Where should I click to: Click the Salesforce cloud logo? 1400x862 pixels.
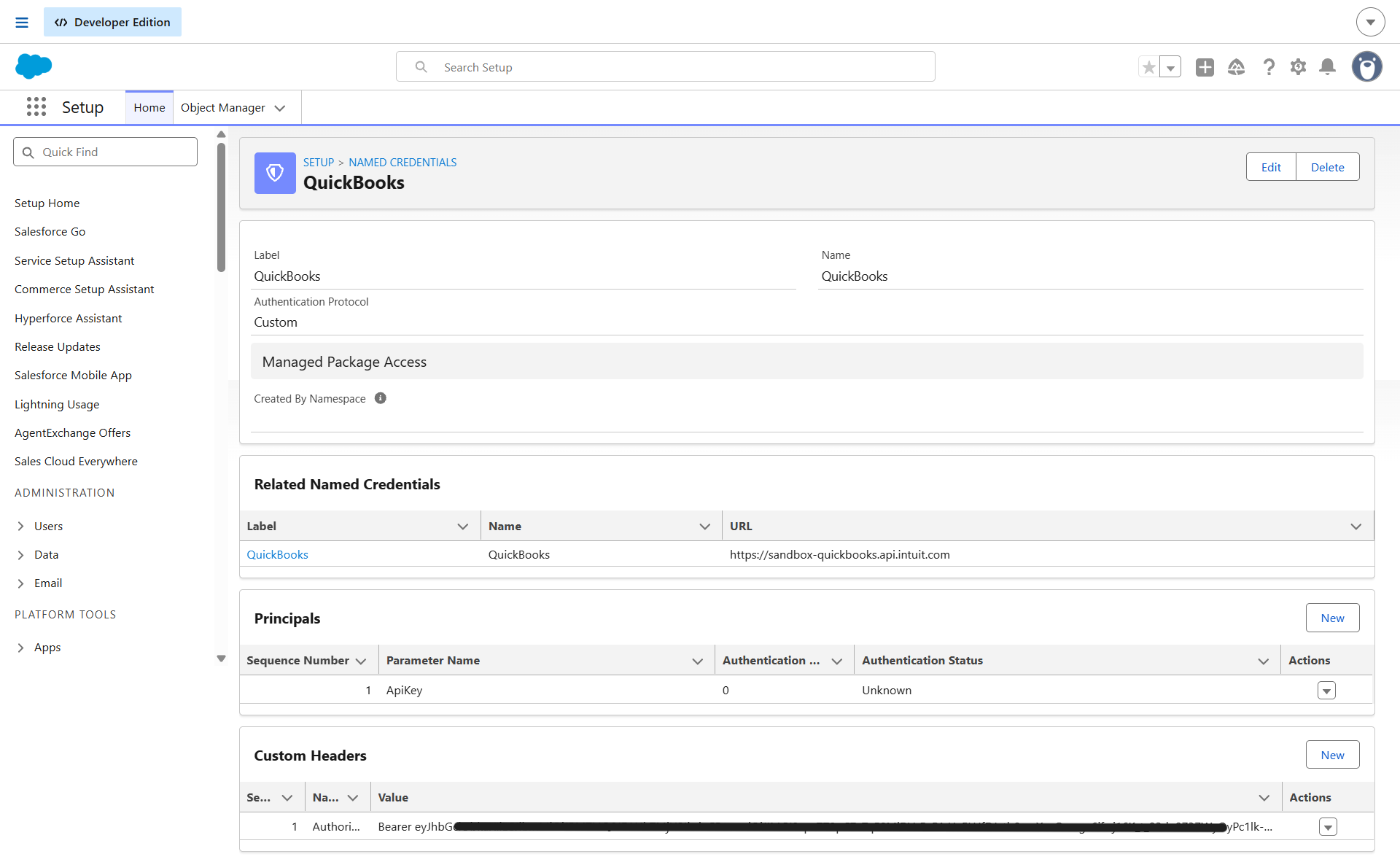pos(34,66)
